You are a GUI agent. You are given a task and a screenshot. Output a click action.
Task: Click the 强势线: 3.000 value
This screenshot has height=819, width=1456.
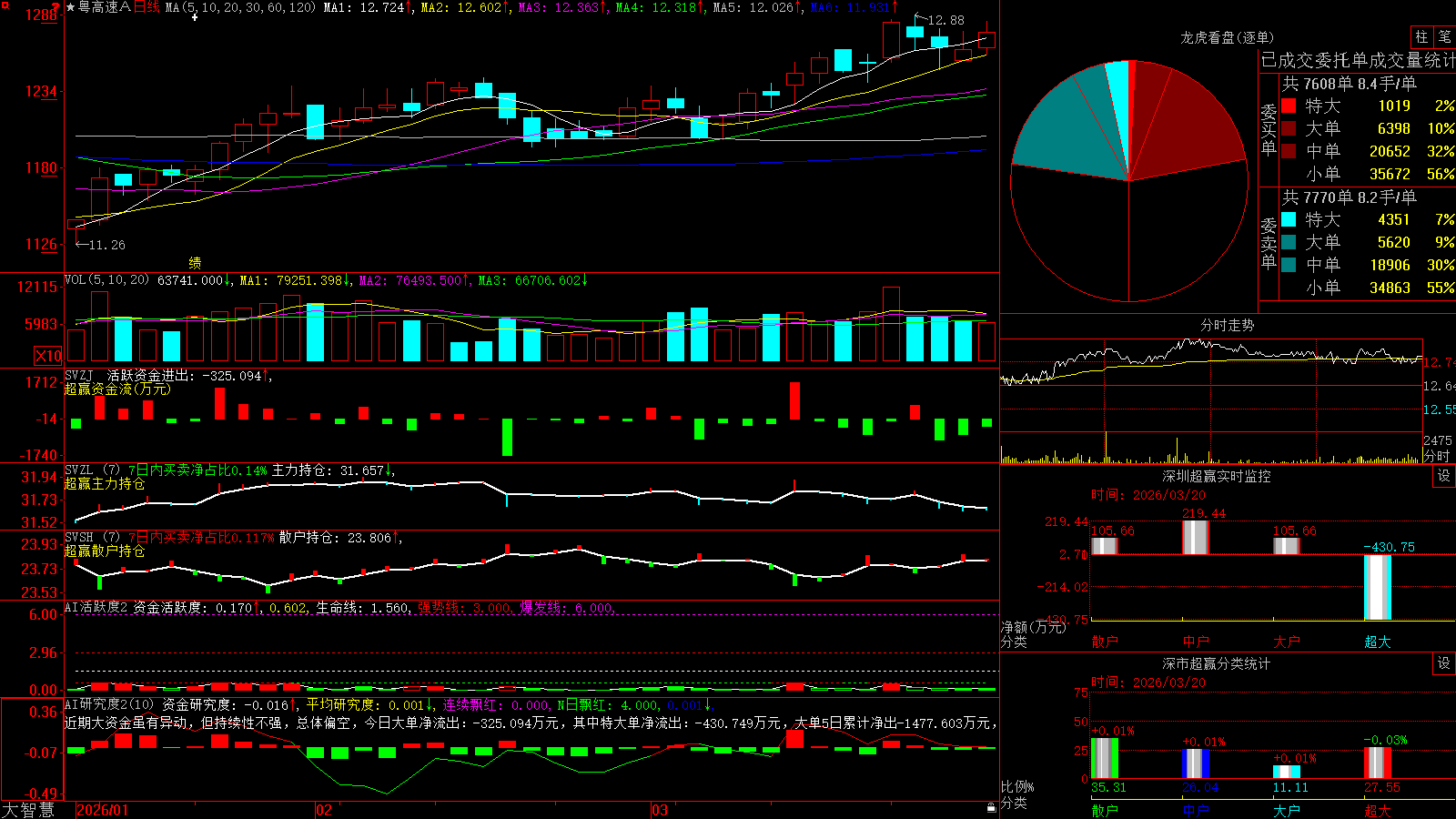[x=464, y=608]
